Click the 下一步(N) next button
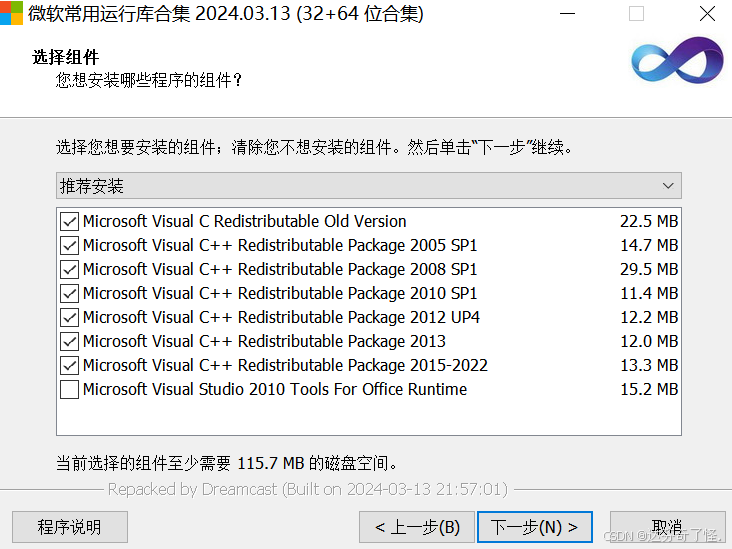732x549 pixels. (535, 527)
